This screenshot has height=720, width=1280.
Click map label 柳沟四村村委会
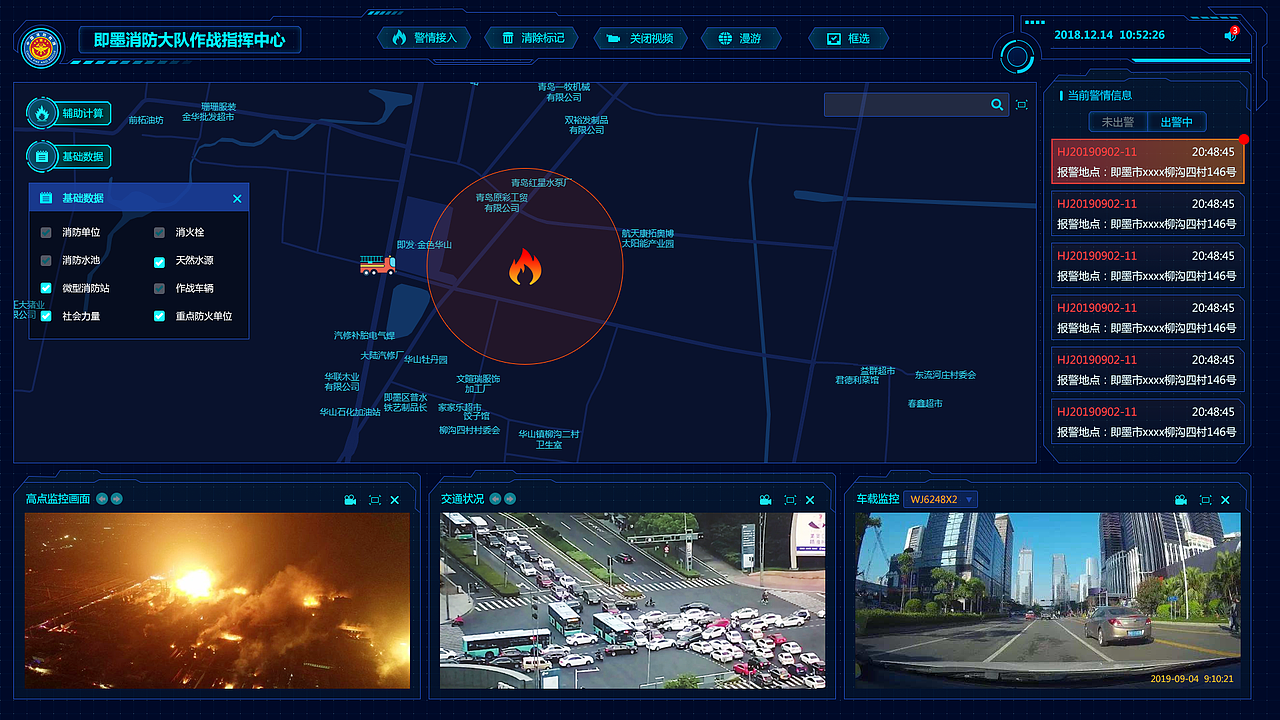[x=469, y=430]
